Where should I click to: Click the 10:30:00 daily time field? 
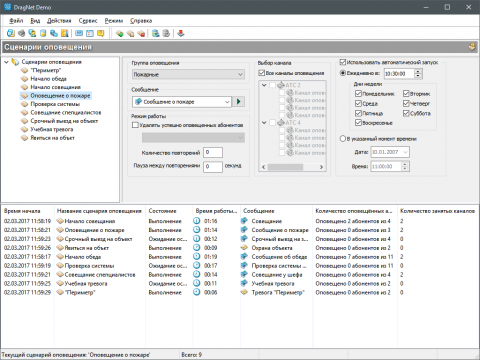[x=399, y=74]
